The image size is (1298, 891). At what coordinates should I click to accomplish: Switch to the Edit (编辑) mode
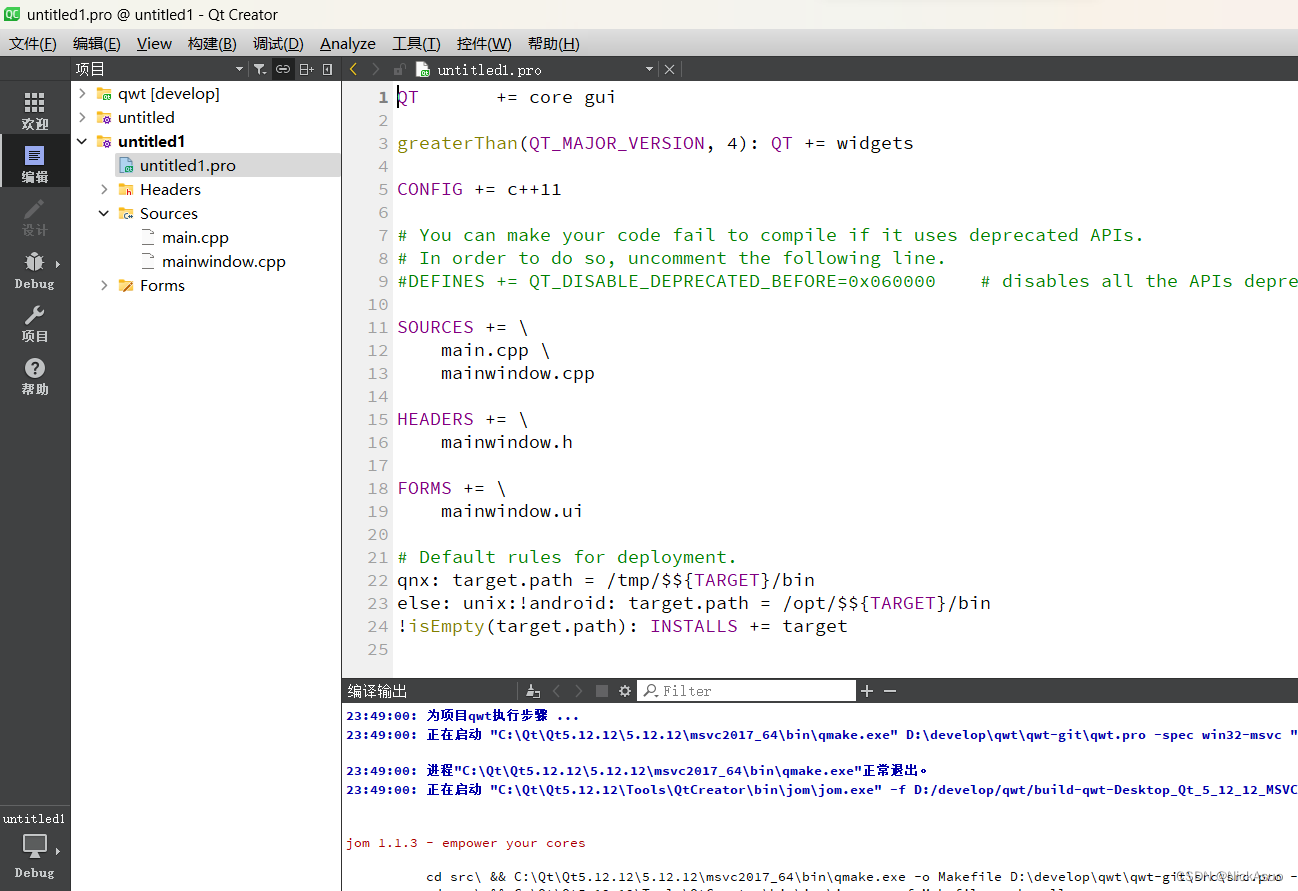tap(35, 163)
